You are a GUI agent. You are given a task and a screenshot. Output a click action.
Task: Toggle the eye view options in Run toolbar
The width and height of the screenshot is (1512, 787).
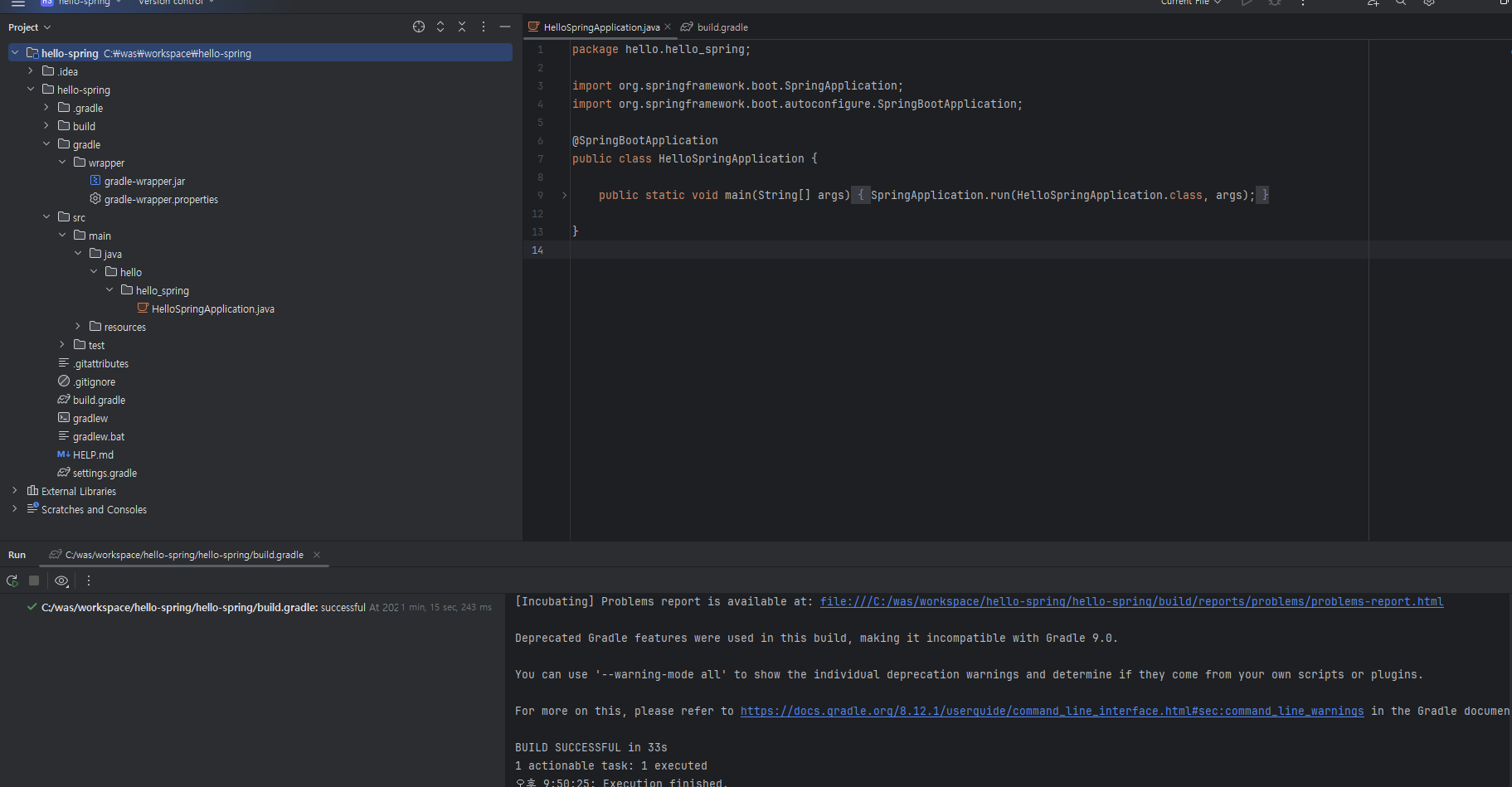coord(61,581)
